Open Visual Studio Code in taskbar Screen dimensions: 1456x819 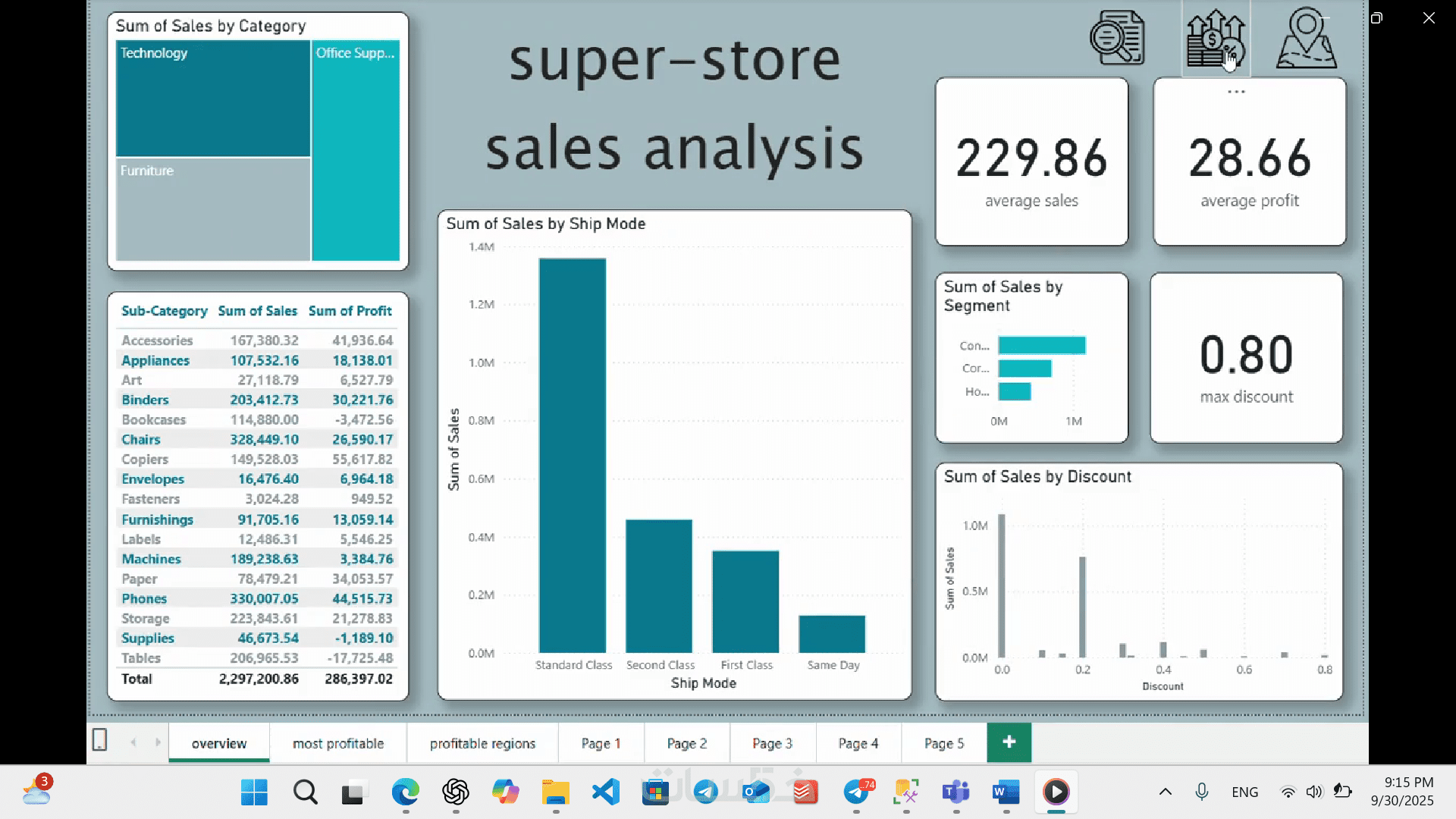pyautogui.click(x=606, y=792)
